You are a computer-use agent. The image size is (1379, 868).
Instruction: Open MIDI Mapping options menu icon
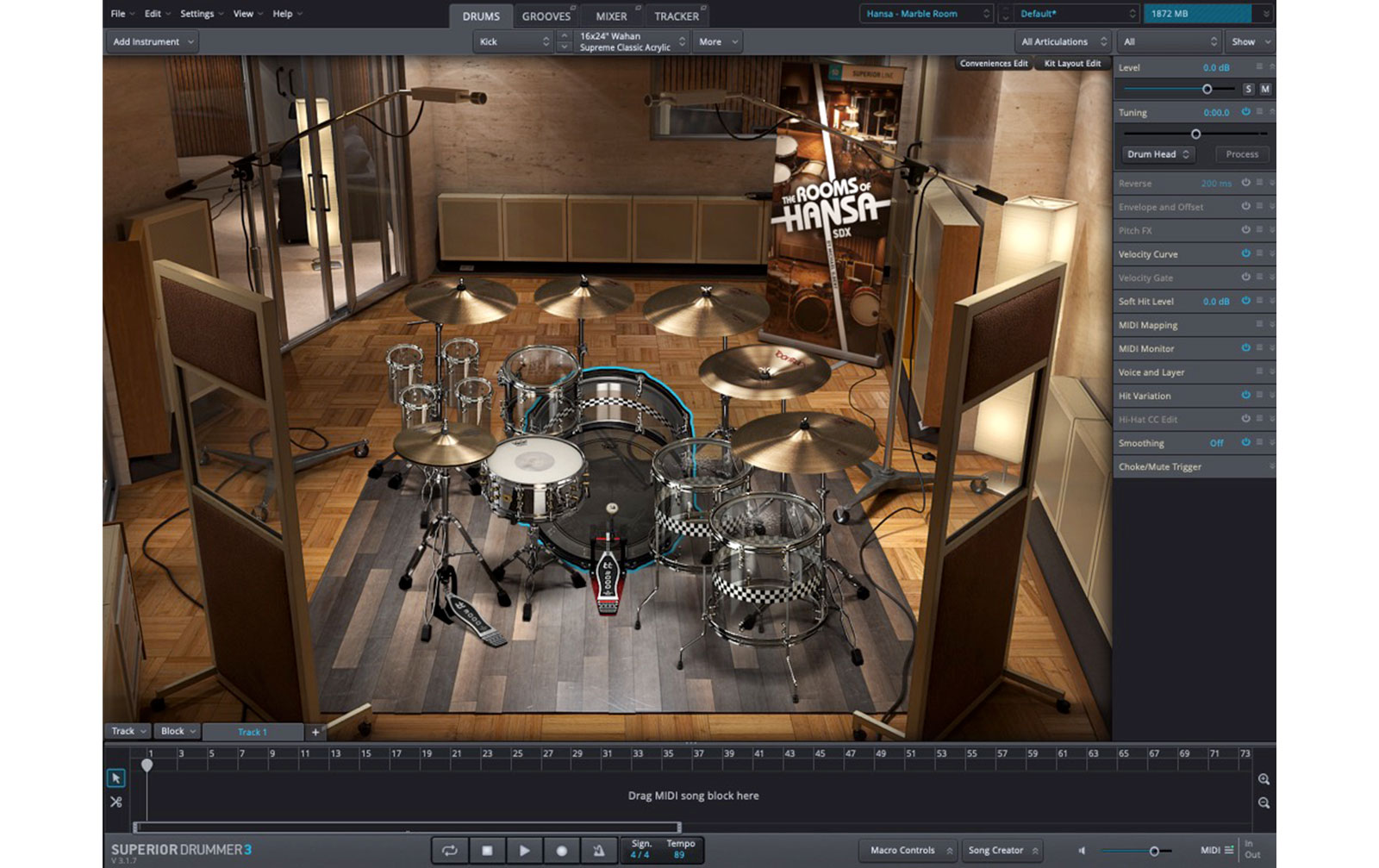pos(1259,324)
